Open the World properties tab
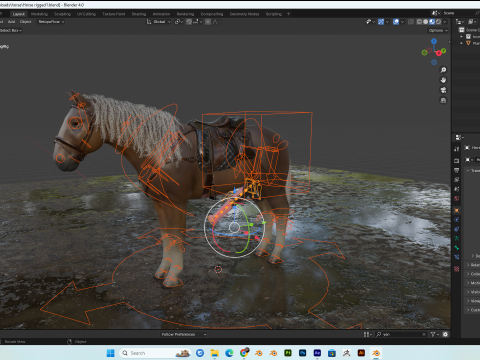 tap(457, 198)
